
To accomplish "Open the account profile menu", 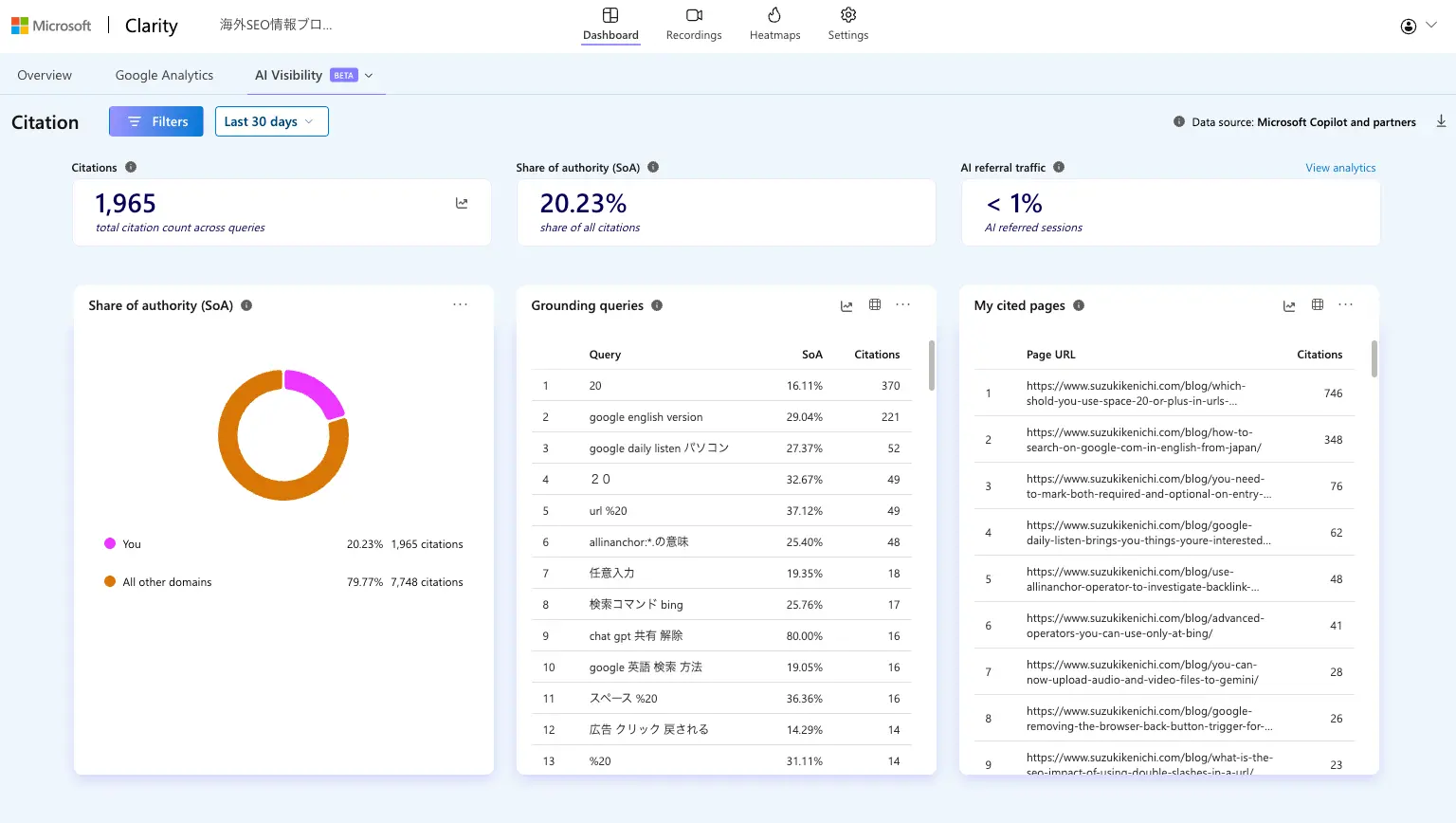I will click(1418, 26).
